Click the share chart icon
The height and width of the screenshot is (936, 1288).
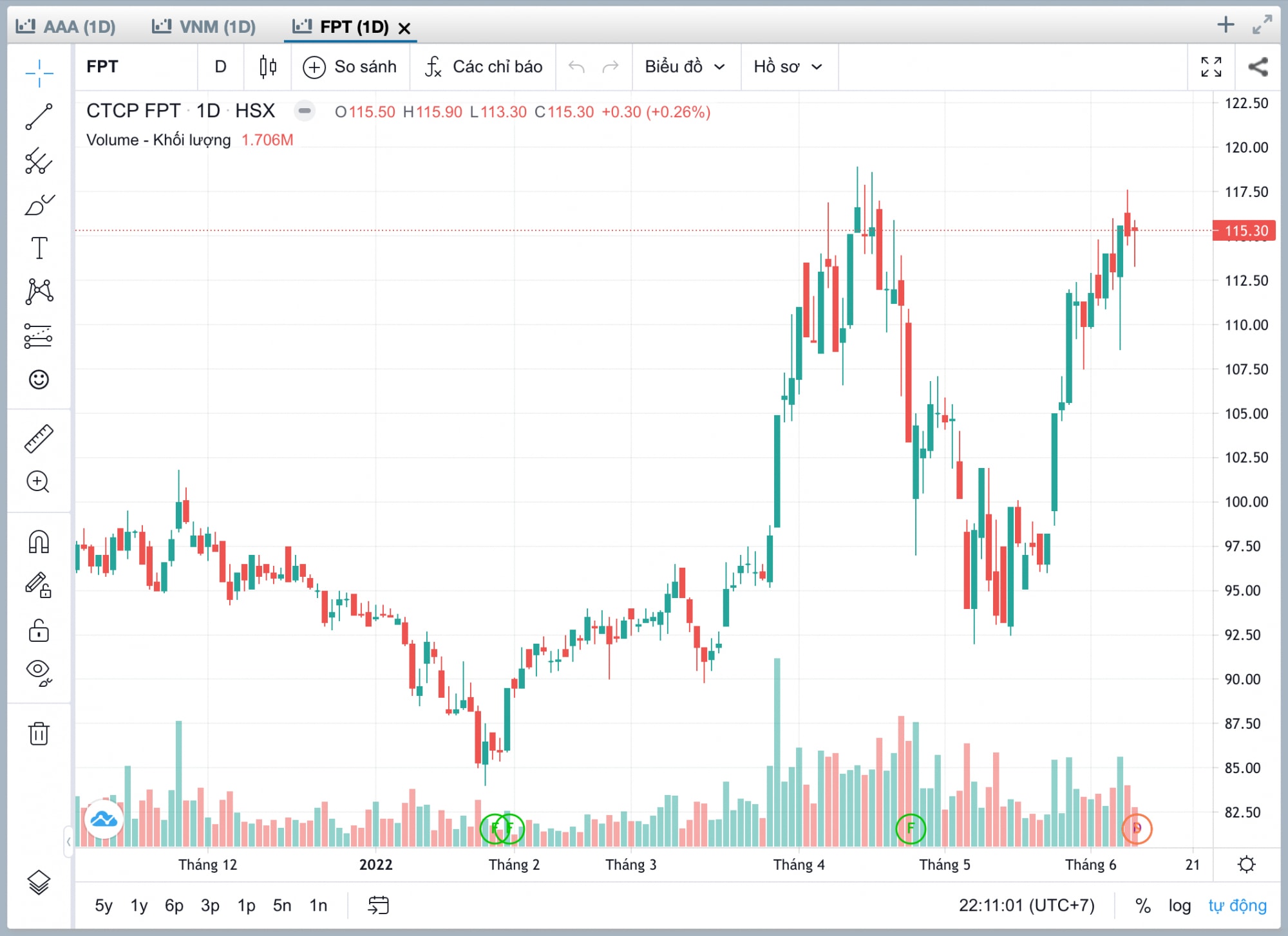point(1258,67)
